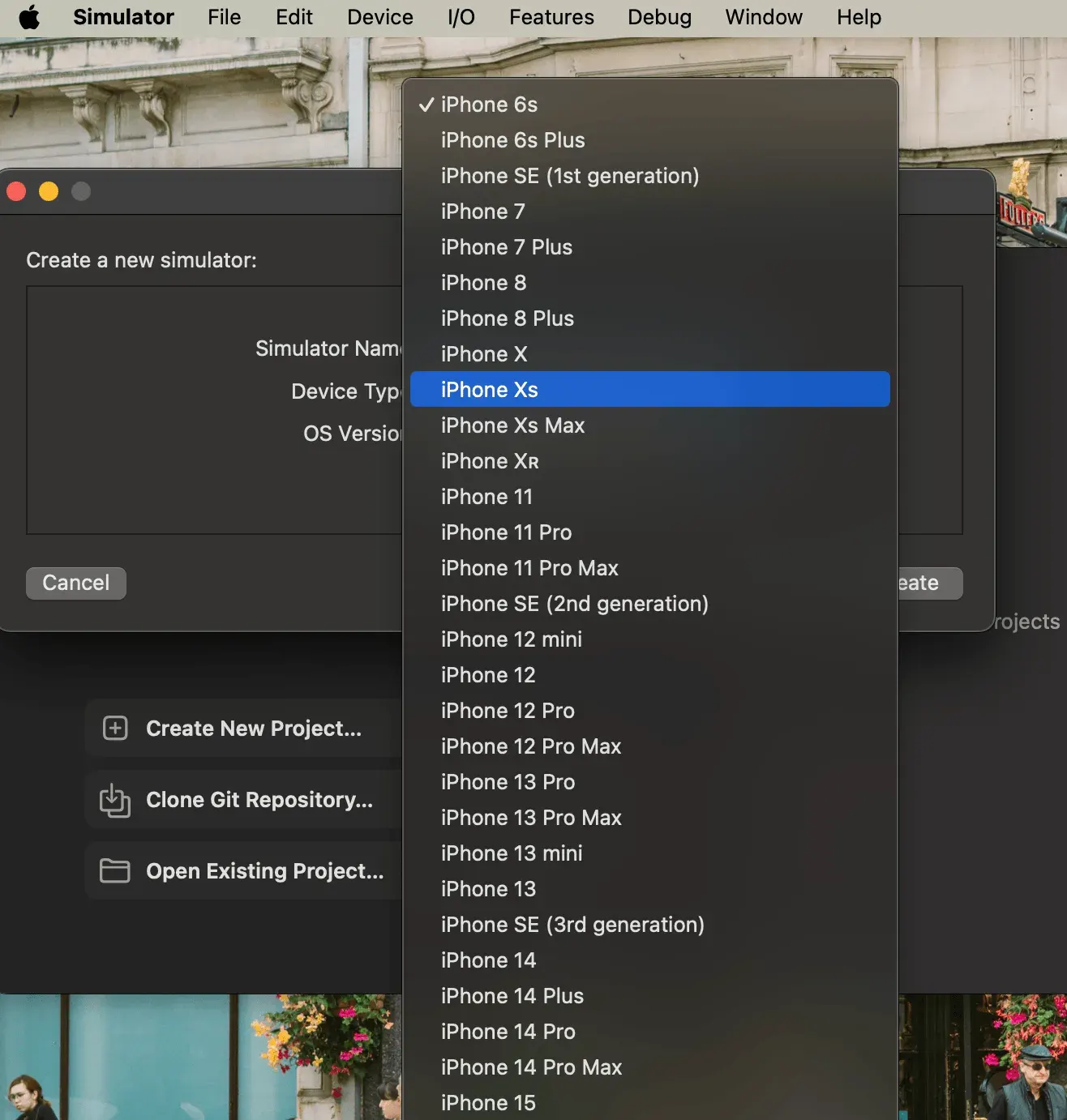The image size is (1067, 1120).
Task: Select iPhone 8 device type
Action: (650, 283)
